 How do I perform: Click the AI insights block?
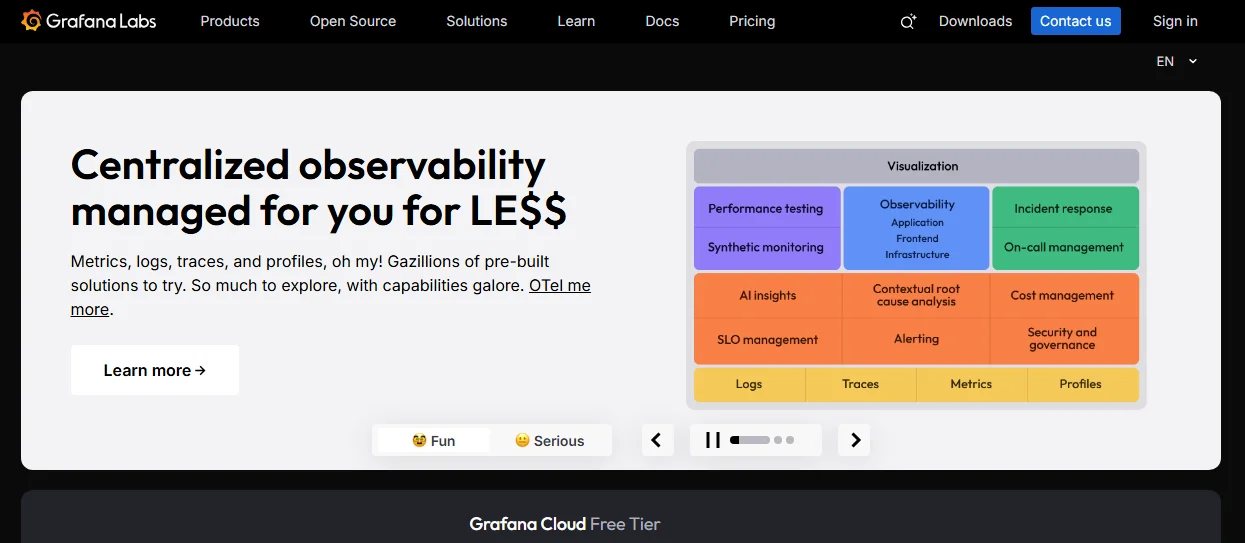[x=768, y=295]
